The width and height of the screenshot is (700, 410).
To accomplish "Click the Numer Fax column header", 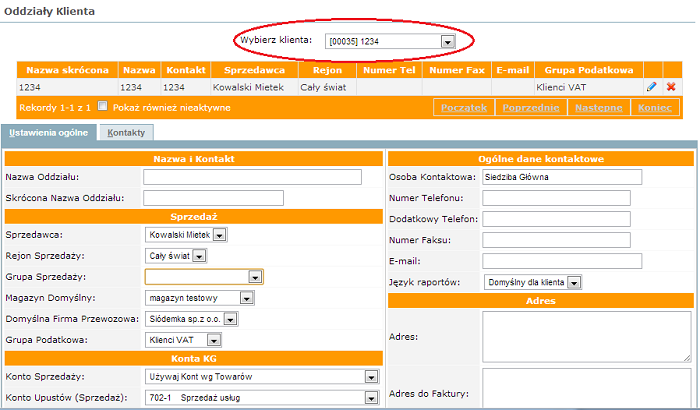I will (457, 70).
